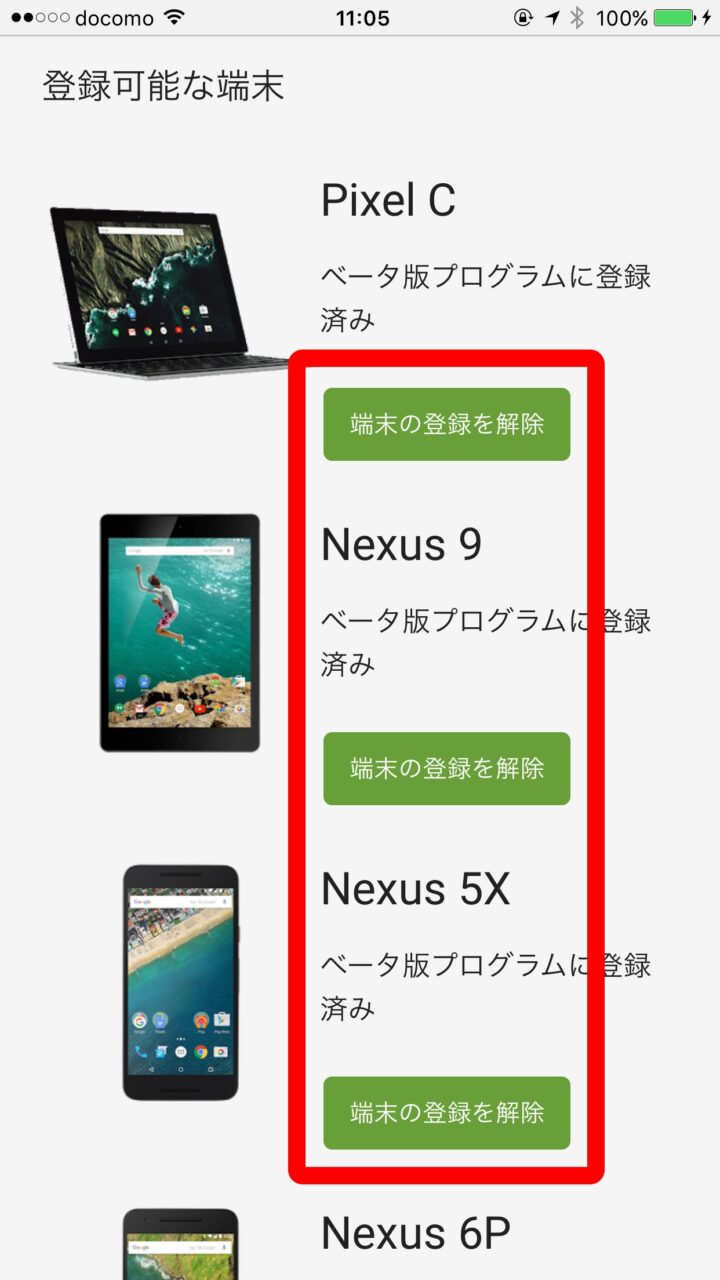This screenshot has width=720, height=1280.
Task: Tap the 登録可能な端末 section heading
Action: coord(163,86)
